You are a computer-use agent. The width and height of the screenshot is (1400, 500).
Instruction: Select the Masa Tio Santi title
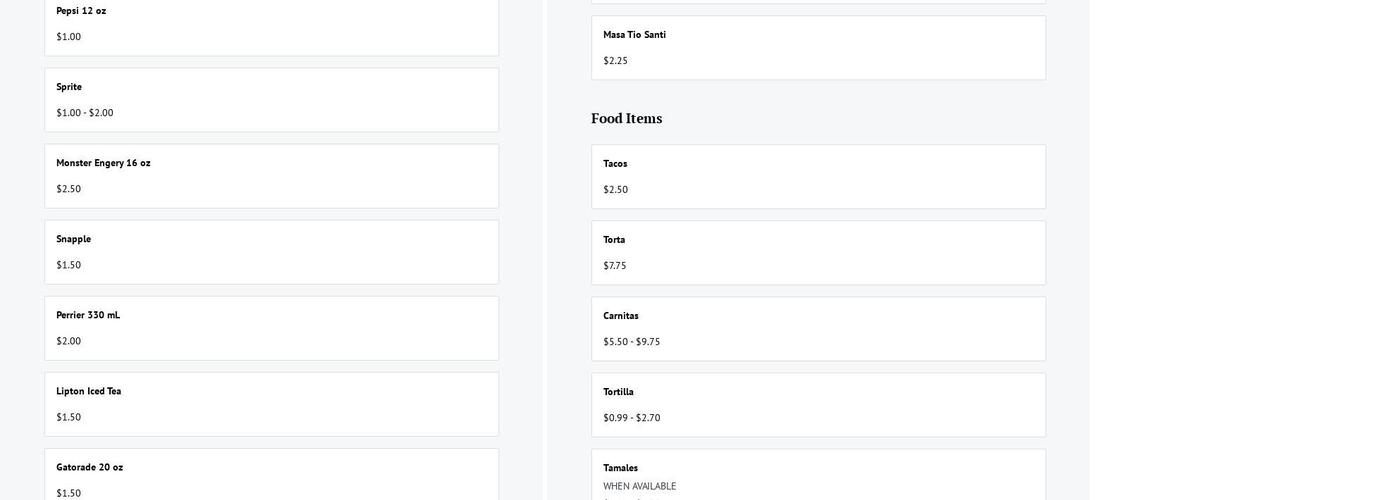click(x=634, y=35)
